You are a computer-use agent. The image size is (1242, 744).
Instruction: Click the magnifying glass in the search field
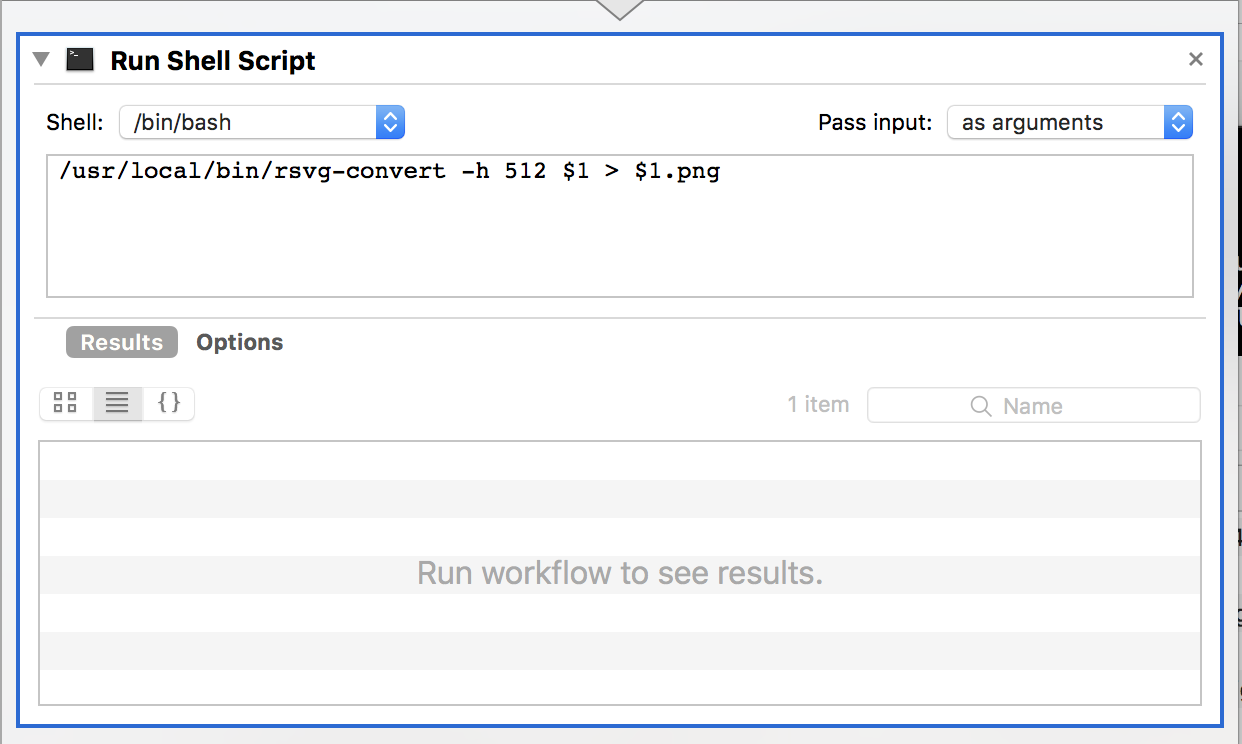click(x=981, y=406)
